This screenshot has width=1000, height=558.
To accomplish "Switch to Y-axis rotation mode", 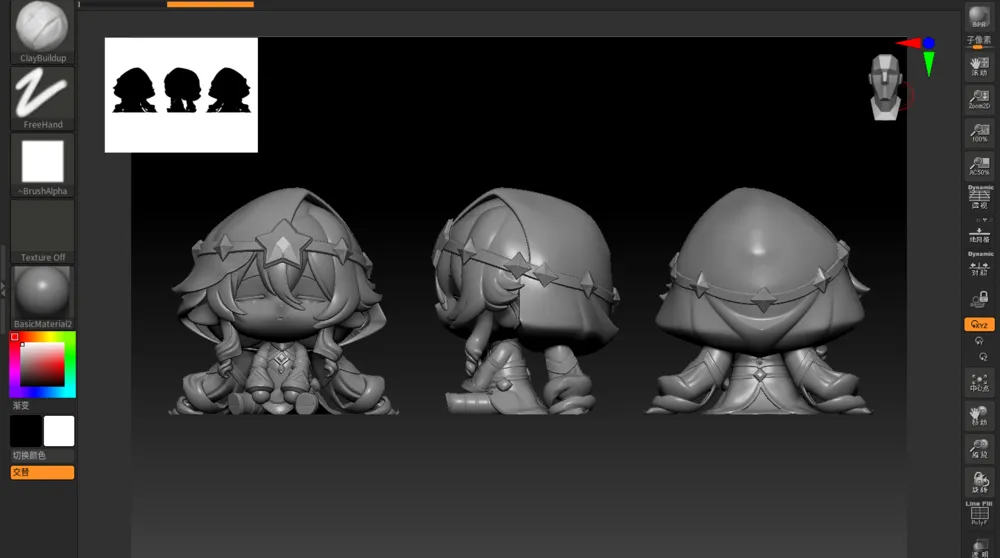I will coord(979,341).
